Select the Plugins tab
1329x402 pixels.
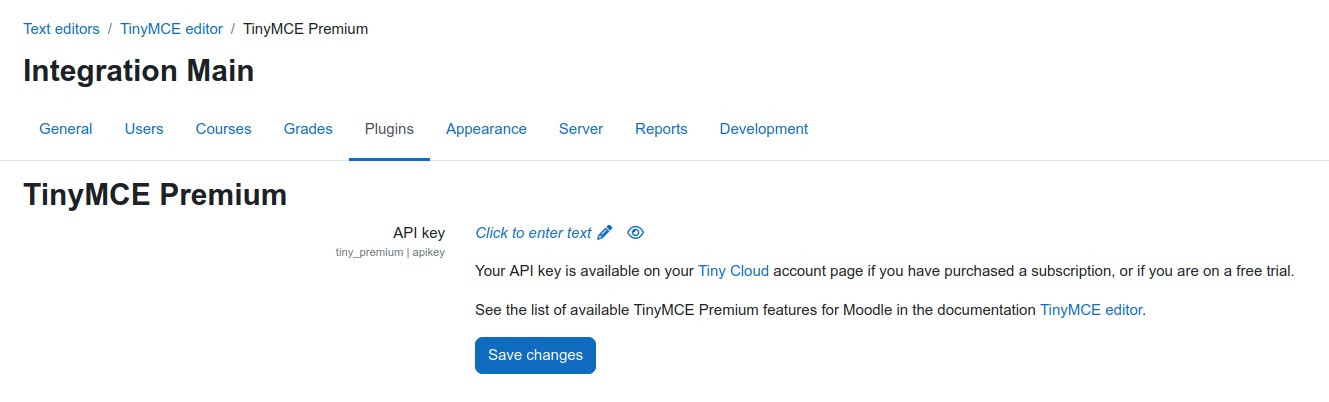[x=389, y=129]
